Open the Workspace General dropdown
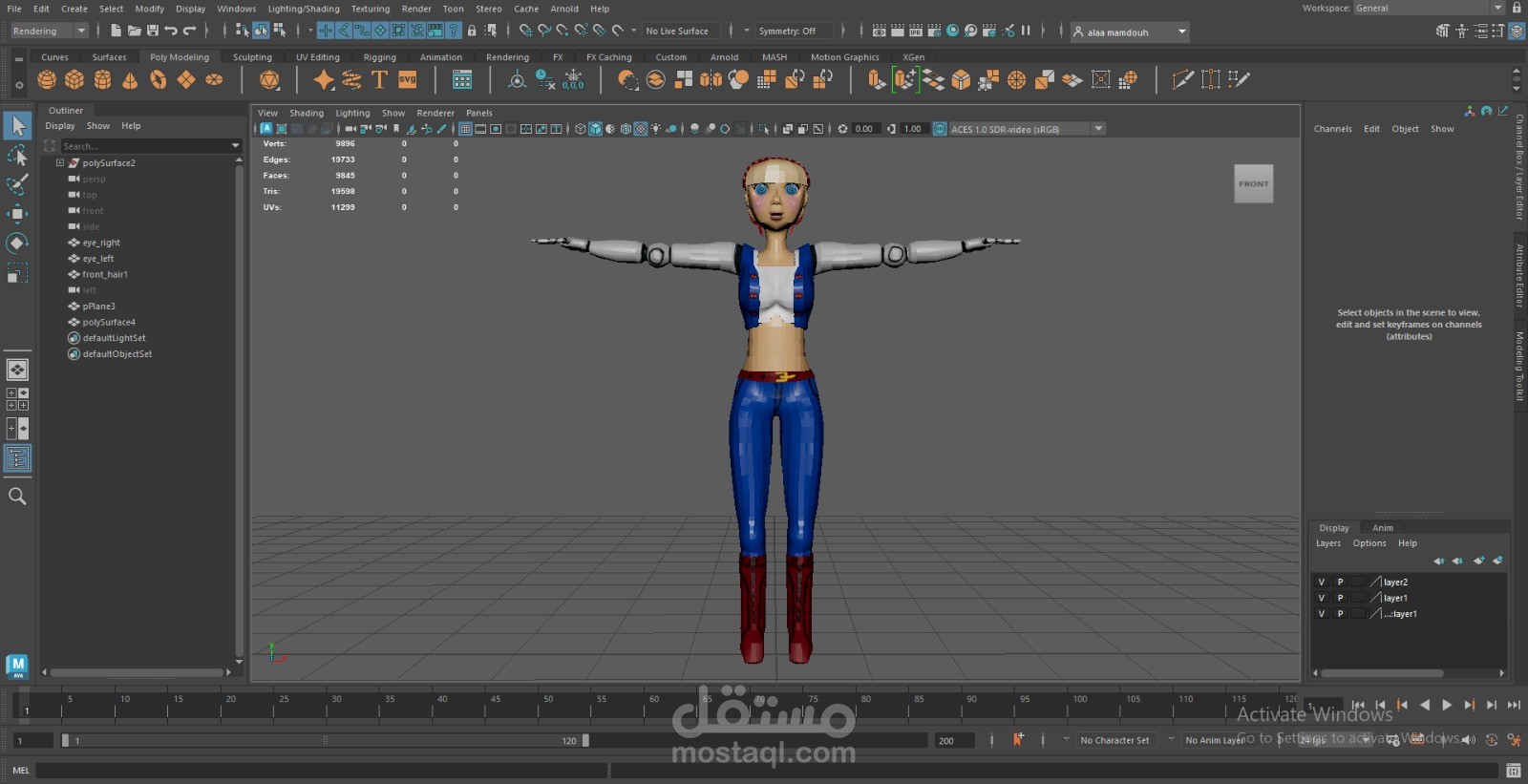1528x784 pixels. (x=1429, y=8)
